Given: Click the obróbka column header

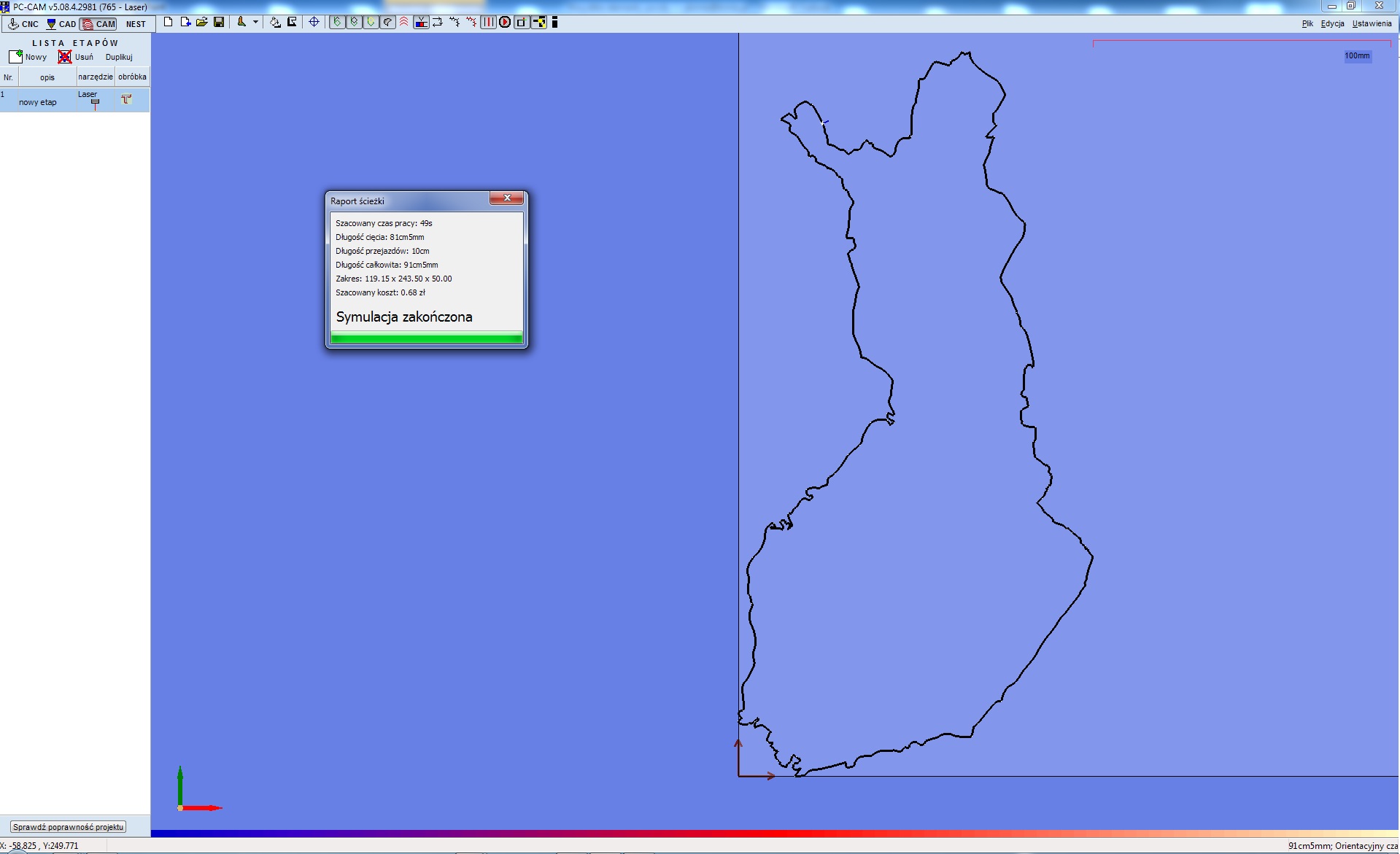Looking at the screenshot, I should [x=132, y=77].
